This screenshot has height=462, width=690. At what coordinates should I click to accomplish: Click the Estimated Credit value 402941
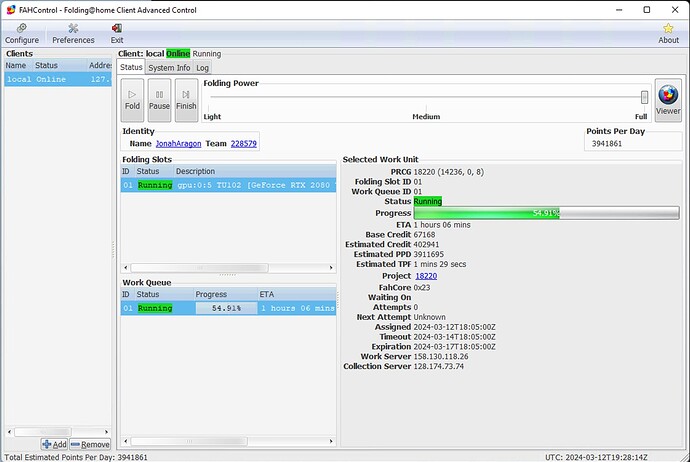click(x=426, y=244)
